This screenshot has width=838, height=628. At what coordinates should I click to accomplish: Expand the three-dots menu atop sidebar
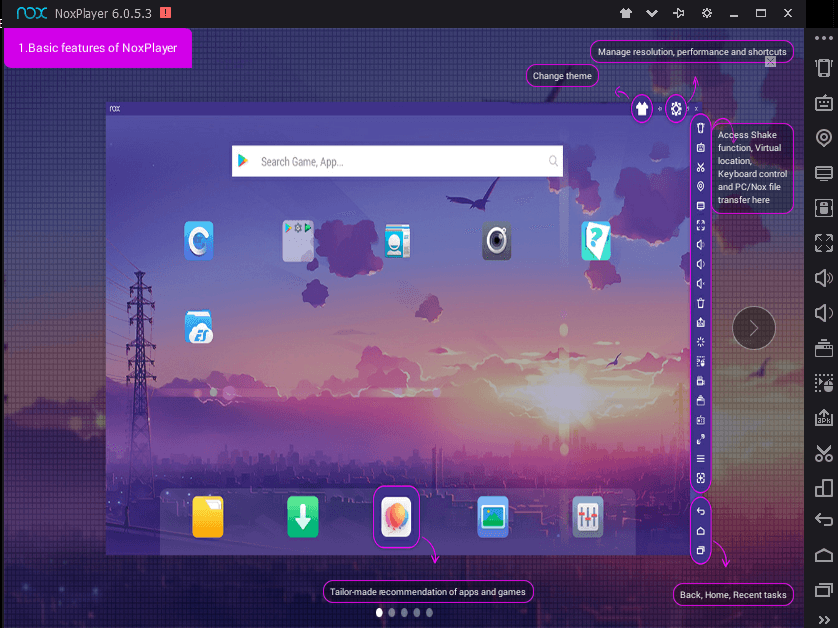tap(823, 38)
